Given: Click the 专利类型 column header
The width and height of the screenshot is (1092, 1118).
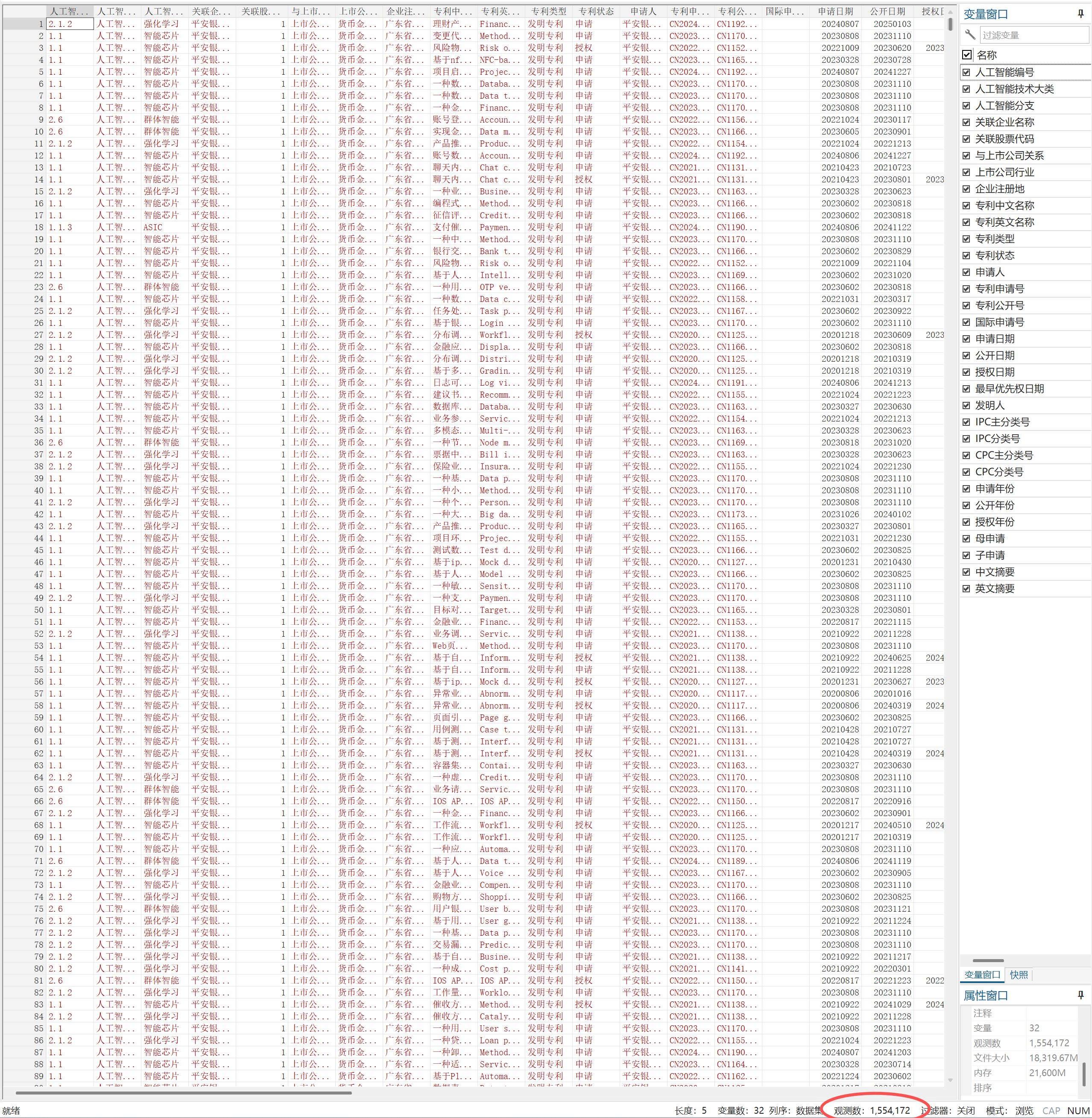Looking at the screenshot, I should click(x=548, y=11).
